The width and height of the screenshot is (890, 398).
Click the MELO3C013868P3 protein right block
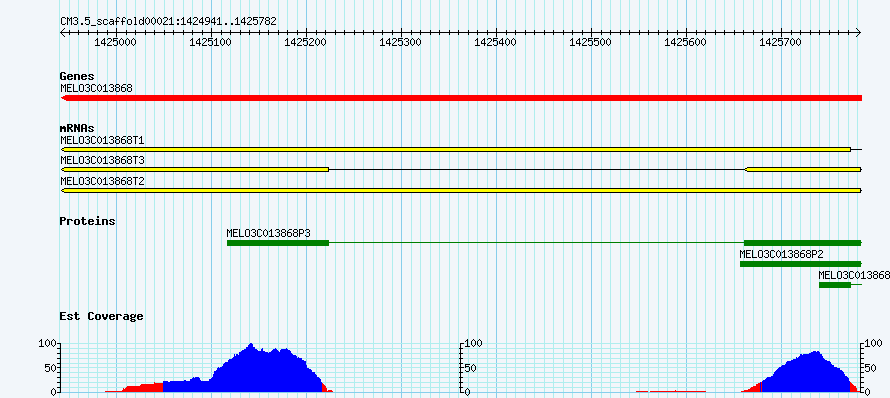click(x=803, y=243)
